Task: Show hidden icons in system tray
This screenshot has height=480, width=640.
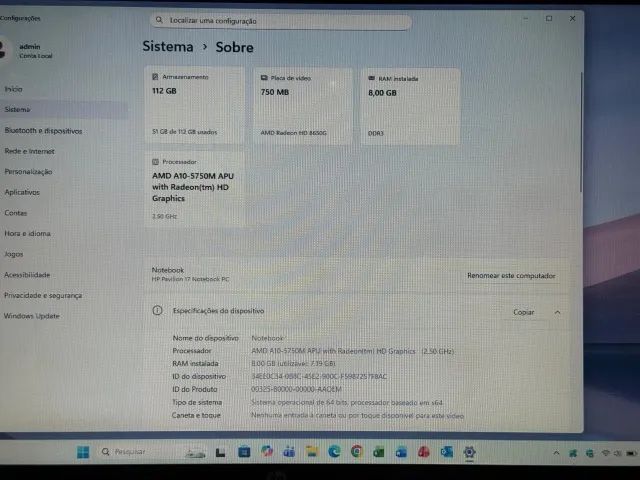Action: pos(556,453)
